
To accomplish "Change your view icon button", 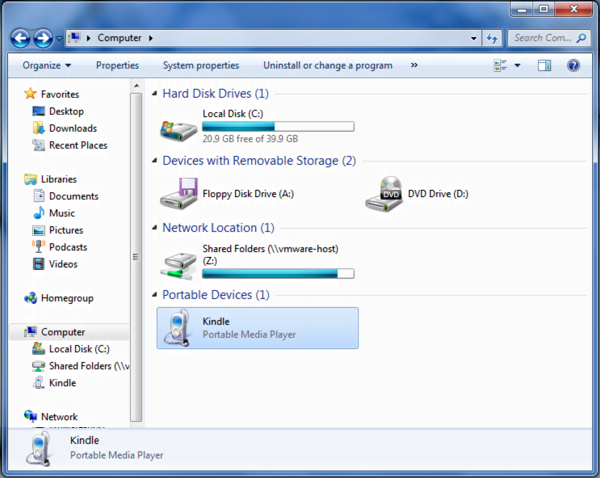I will [500, 65].
